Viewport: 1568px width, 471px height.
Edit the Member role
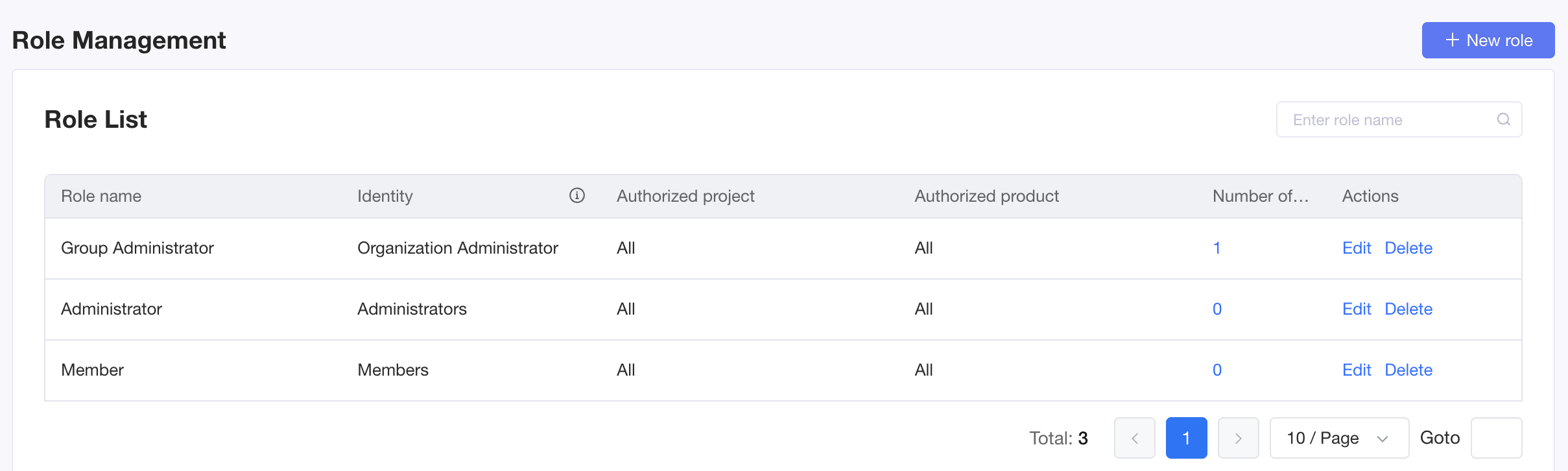click(1357, 370)
